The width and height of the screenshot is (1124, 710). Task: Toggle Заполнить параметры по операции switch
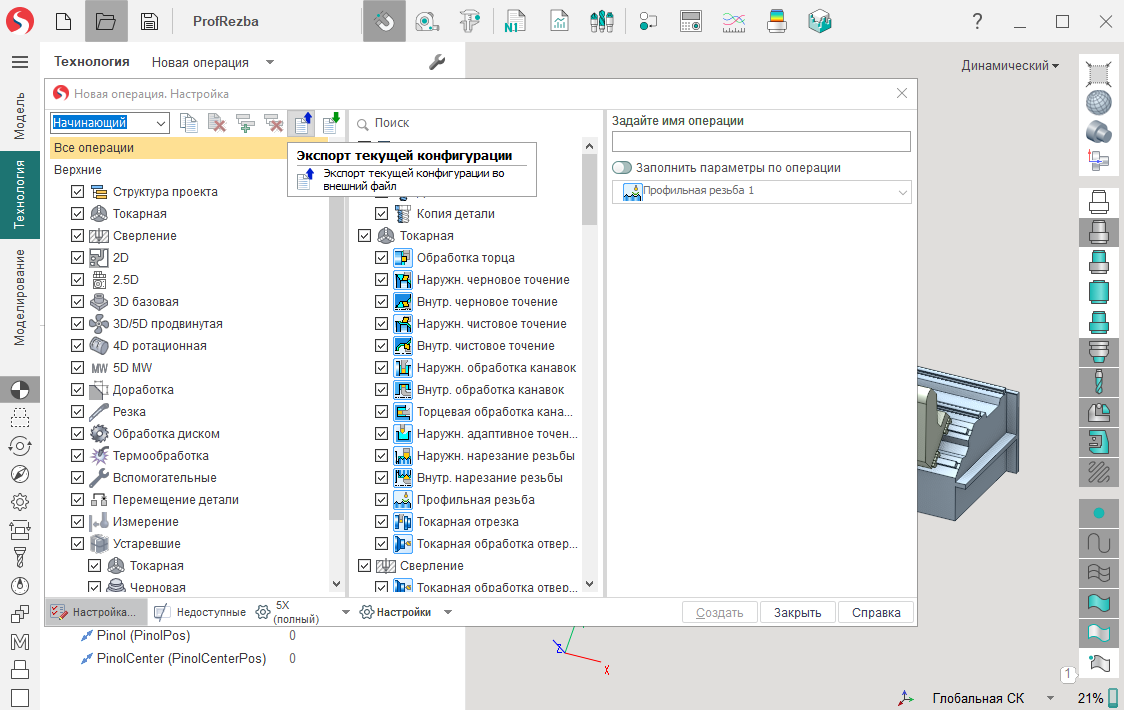(622, 168)
